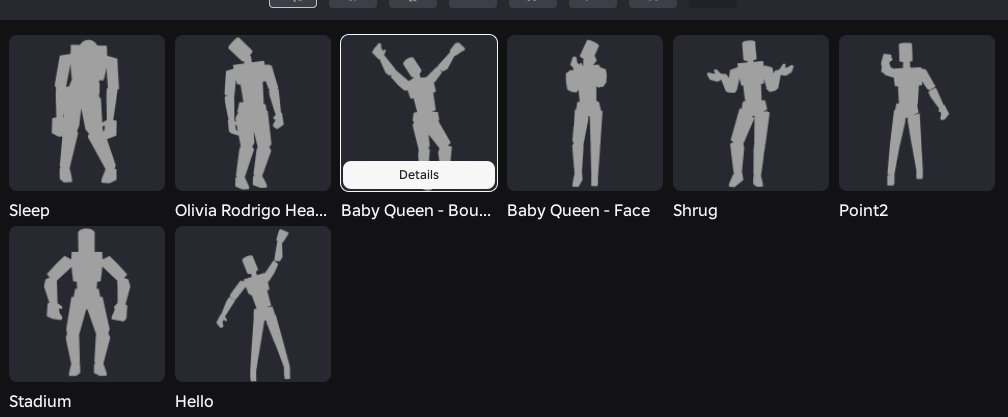1008x417 pixels.
Task: Click the 'Hello' name label
Action: [194, 402]
